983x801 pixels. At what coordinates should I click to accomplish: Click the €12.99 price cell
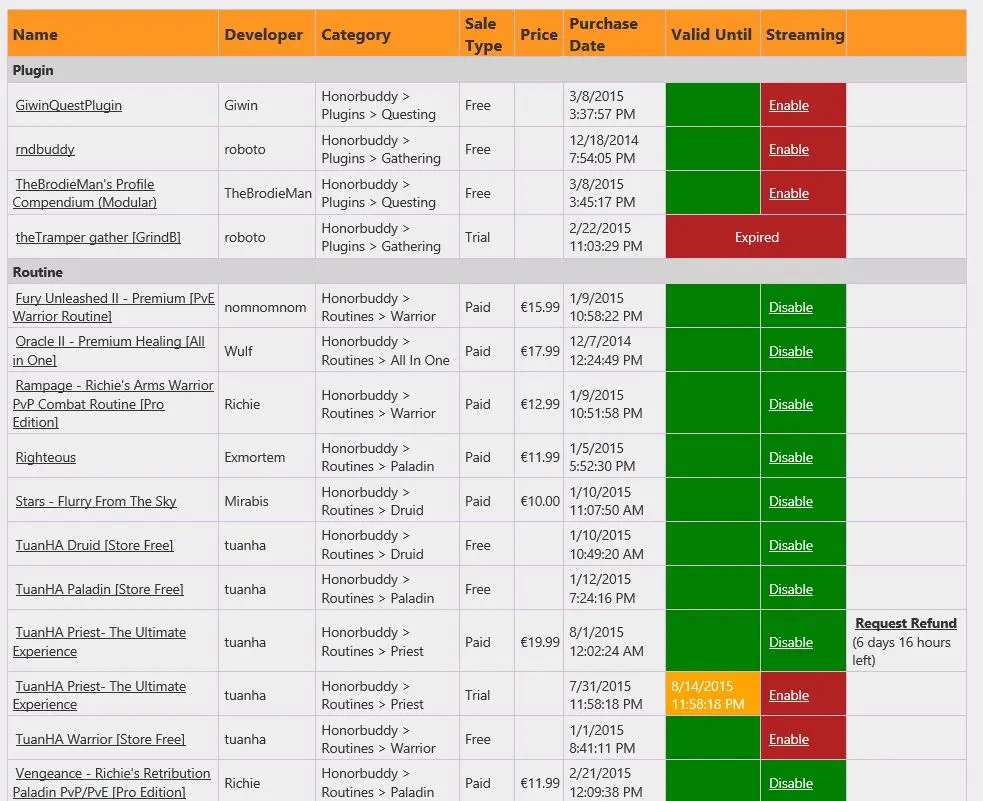click(540, 404)
